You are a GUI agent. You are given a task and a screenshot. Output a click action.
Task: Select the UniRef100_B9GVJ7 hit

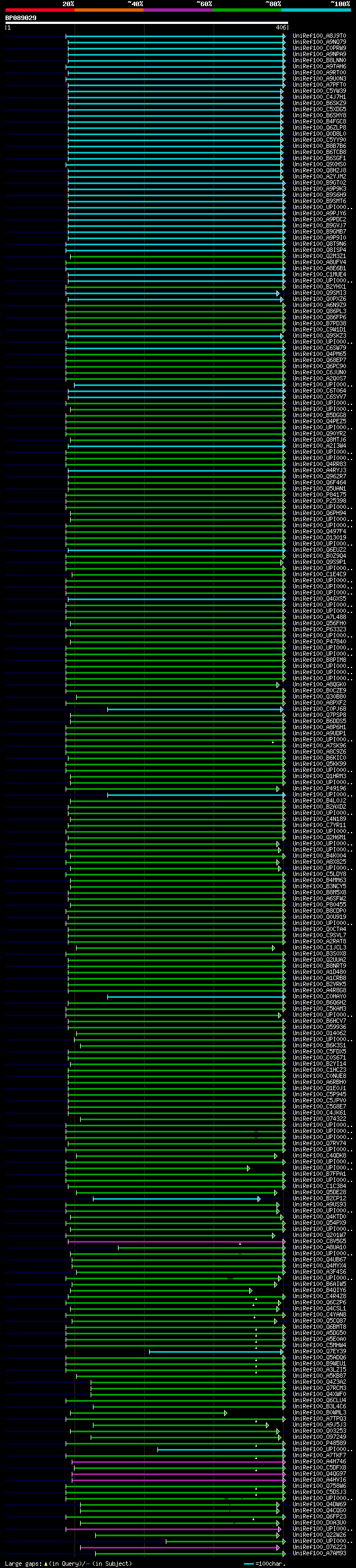tap(319, 225)
